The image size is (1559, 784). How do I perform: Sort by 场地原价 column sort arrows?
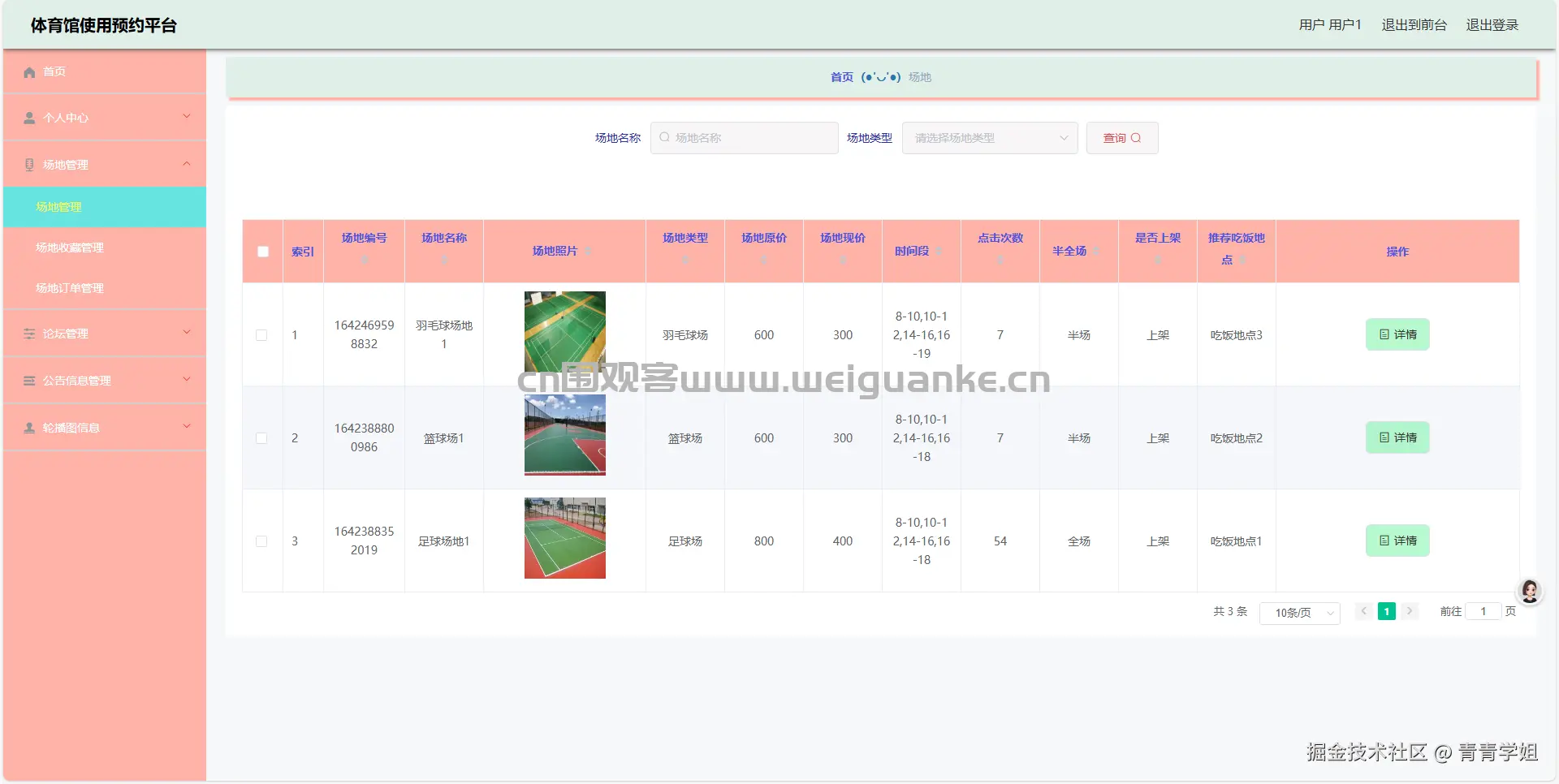tap(764, 260)
